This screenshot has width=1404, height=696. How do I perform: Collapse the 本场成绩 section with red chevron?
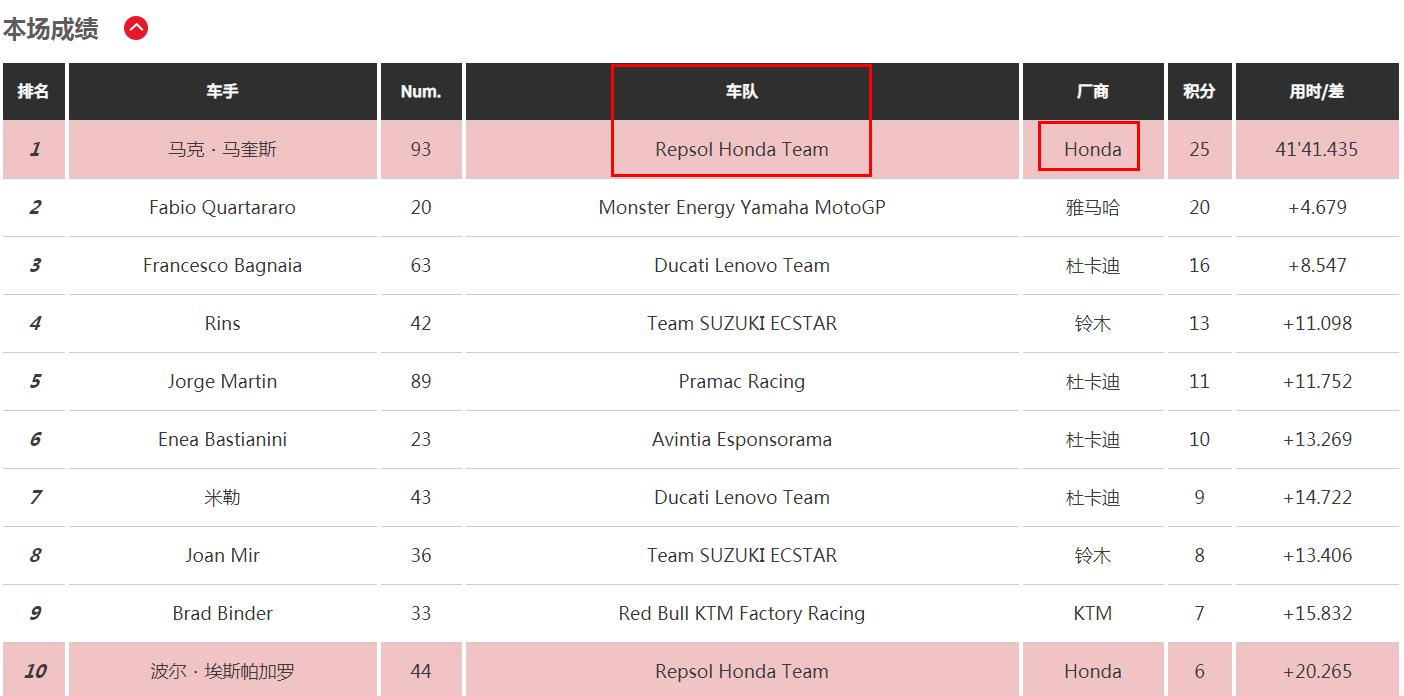[x=136, y=29]
